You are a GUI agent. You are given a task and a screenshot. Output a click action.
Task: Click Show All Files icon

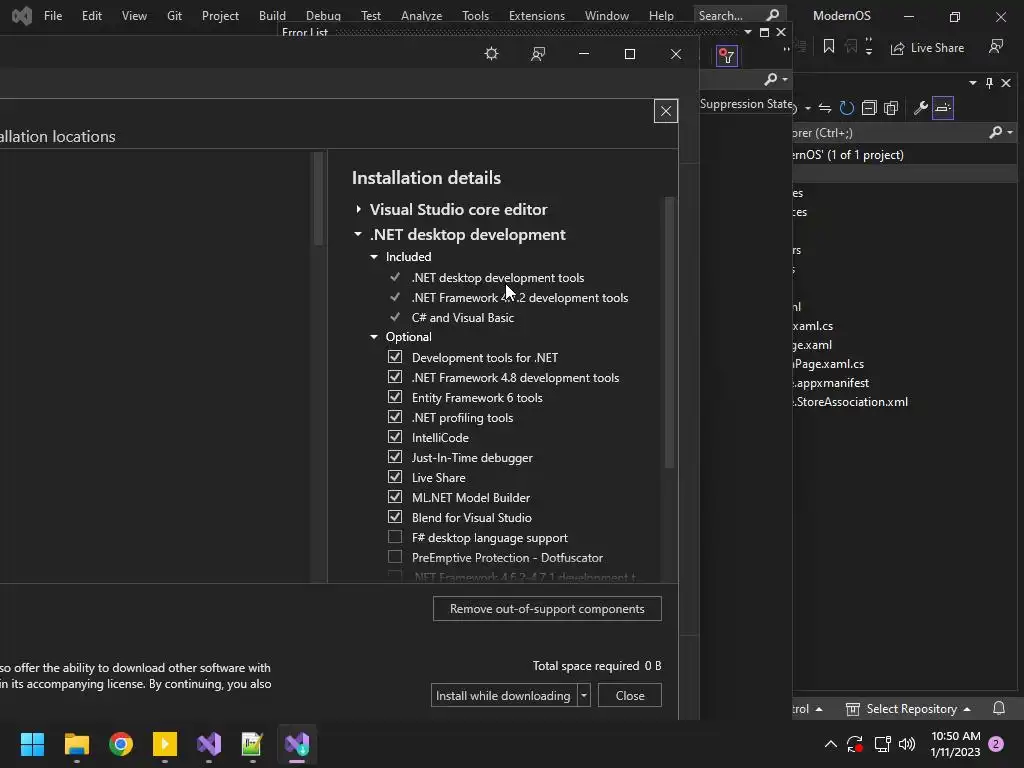891,108
